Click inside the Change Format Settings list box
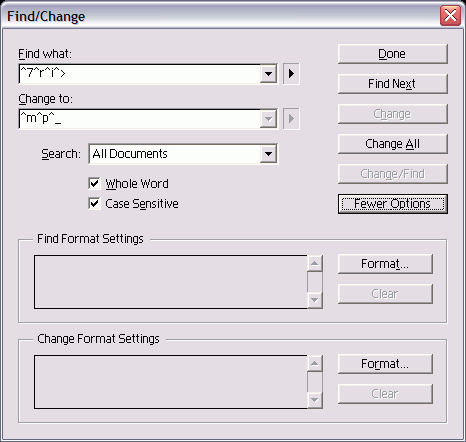466x442 pixels. (171, 382)
